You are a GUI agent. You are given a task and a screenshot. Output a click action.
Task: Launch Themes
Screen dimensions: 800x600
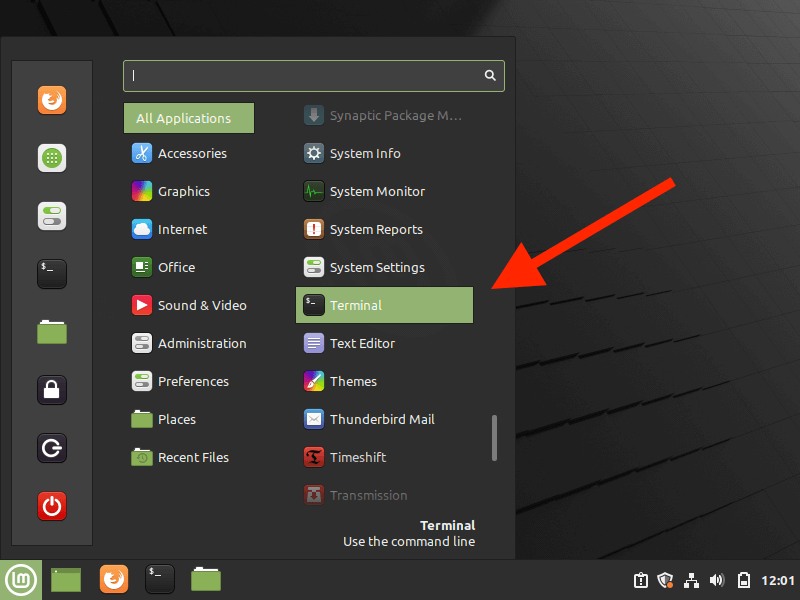[x=384, y=382]
